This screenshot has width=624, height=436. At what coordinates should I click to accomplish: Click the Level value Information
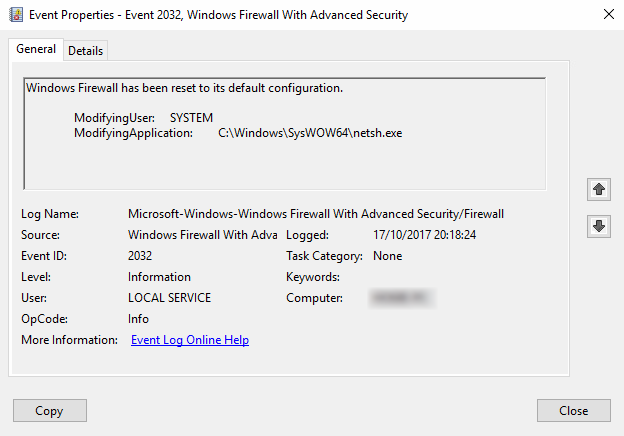click(159, 277)
